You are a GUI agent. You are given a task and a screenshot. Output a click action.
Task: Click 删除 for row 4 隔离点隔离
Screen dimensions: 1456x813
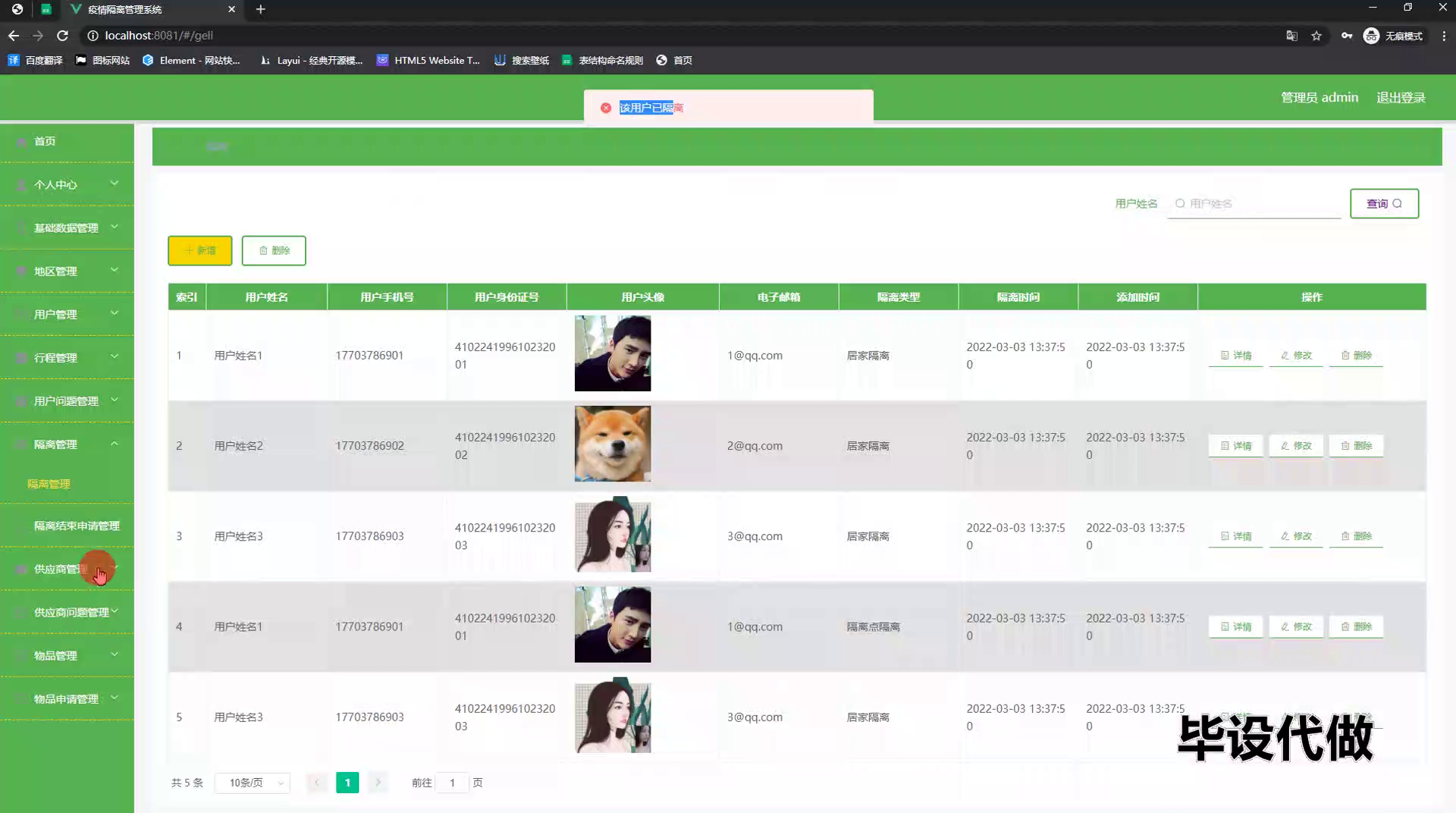click(x=1356, y=626)
